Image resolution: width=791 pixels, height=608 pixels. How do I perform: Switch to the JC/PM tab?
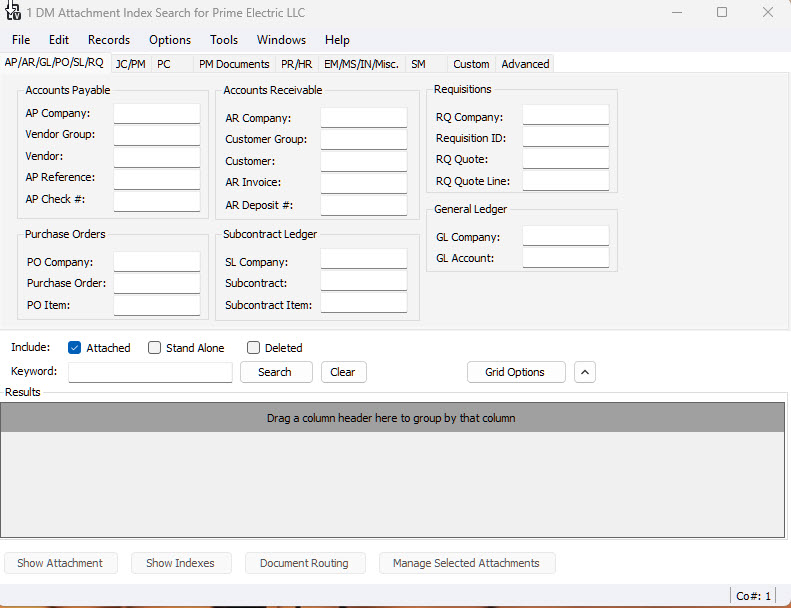(x=131, y=64)
